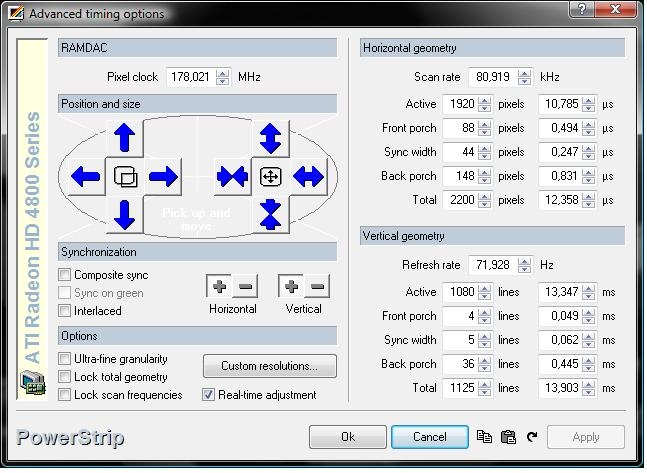This screenshot has width=647, height=473.
Task: Decrease vertical size with the compress arrows
Action: [x=271, y=215]
